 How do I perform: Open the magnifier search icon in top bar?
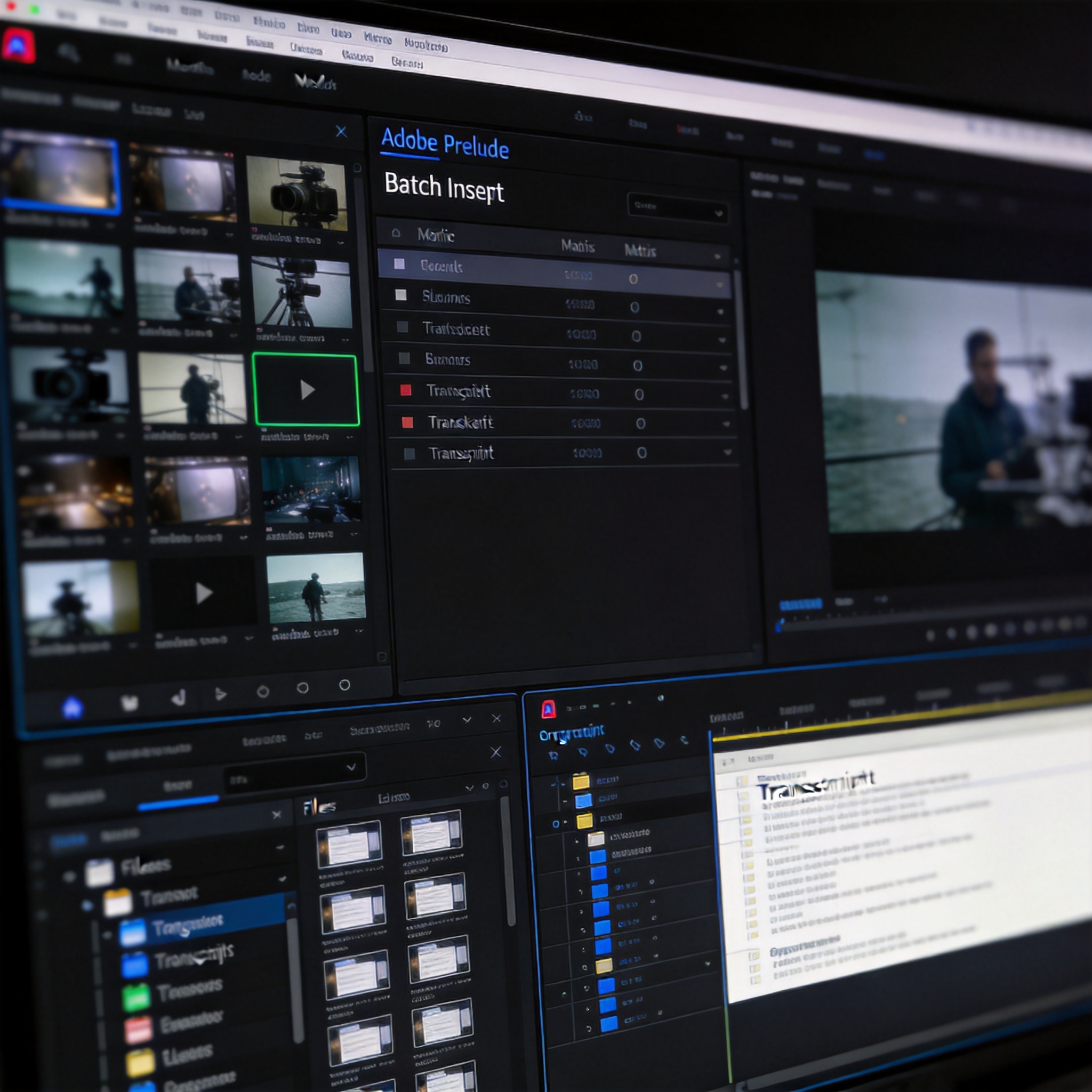pos(69,53)
